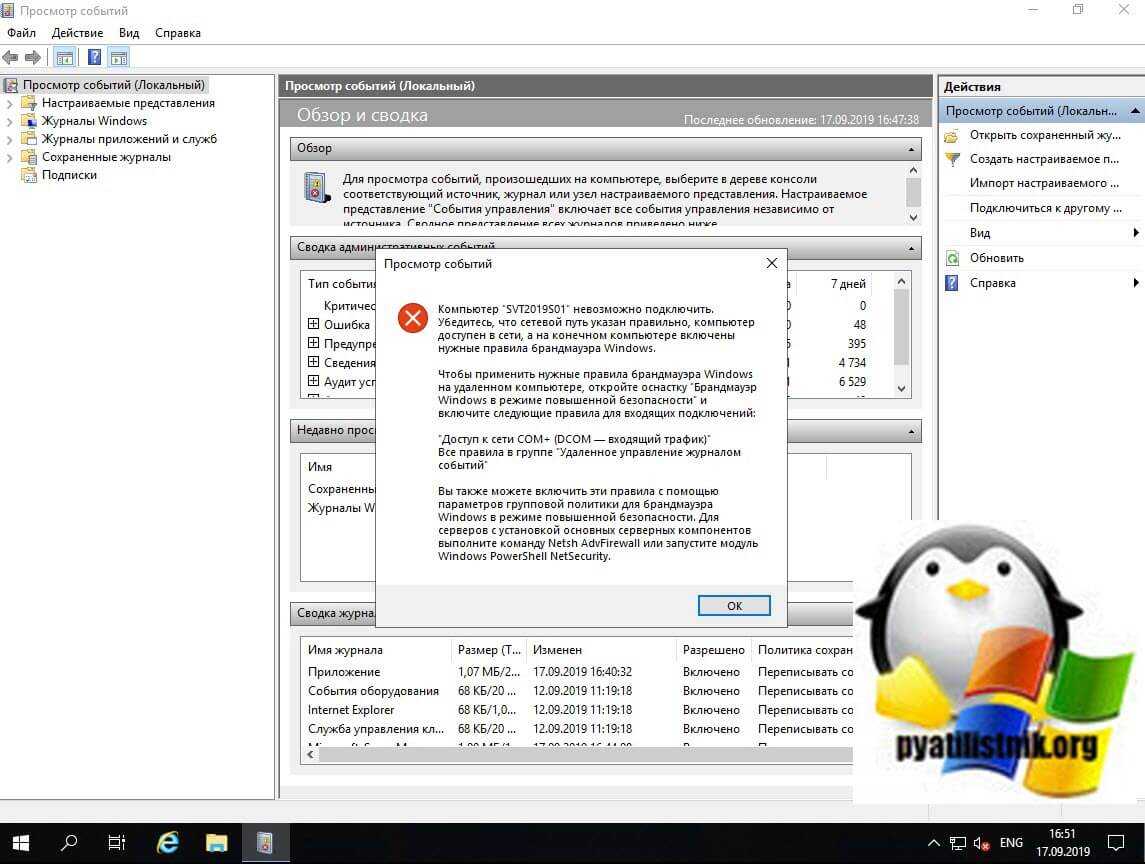This screenshot has width=1145, height=864.
Task: Expand the Ошибка event type row
Action: [x=313, y=324]
